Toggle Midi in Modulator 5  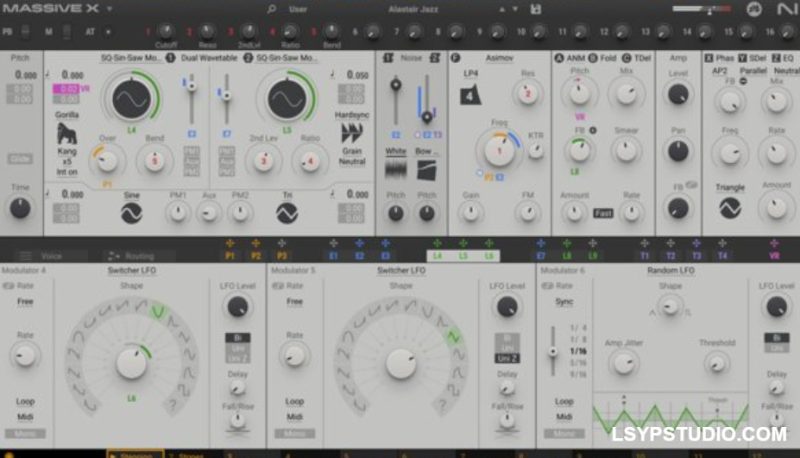pyautogui.click(x=294, y=417)
